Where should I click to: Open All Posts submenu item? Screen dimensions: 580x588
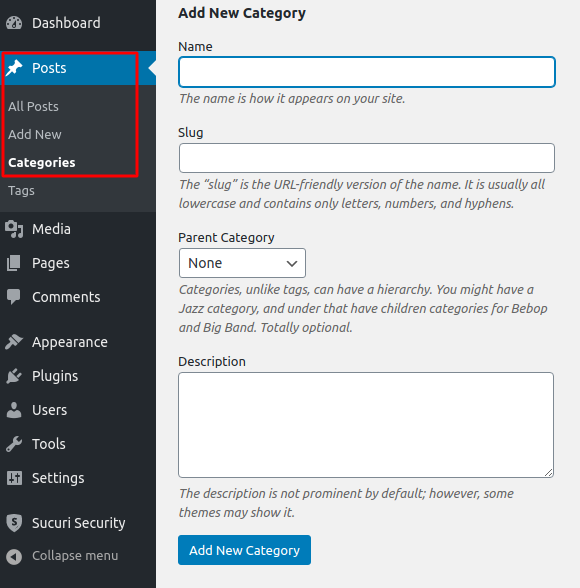click(33, 106)
